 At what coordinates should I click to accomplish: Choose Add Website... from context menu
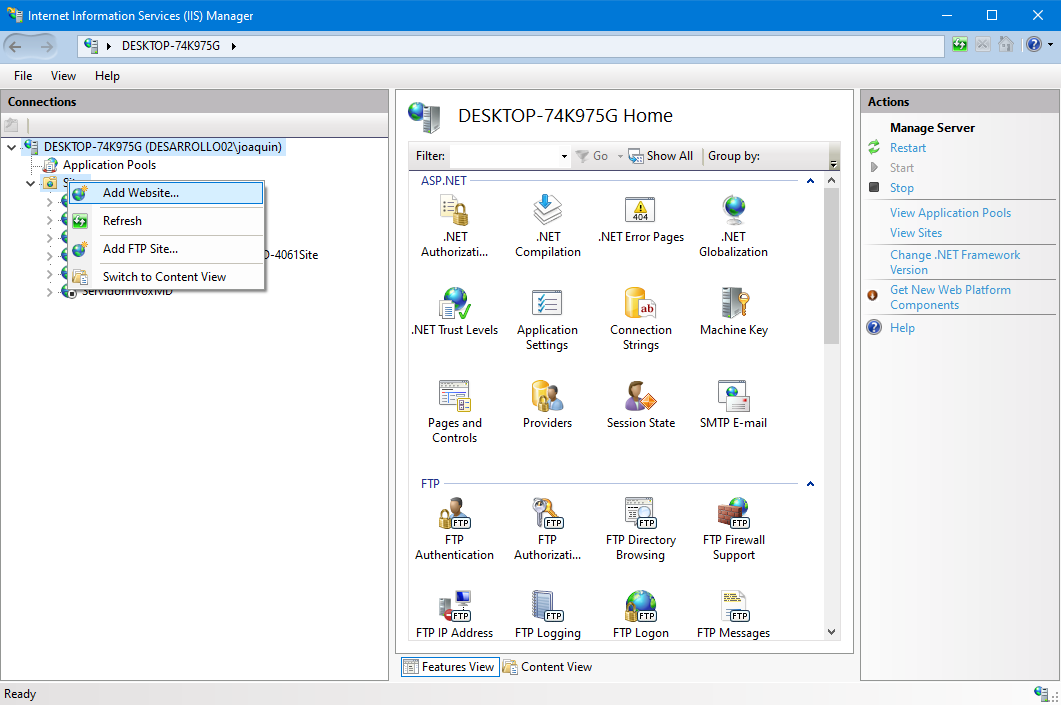tap(166, 193)
